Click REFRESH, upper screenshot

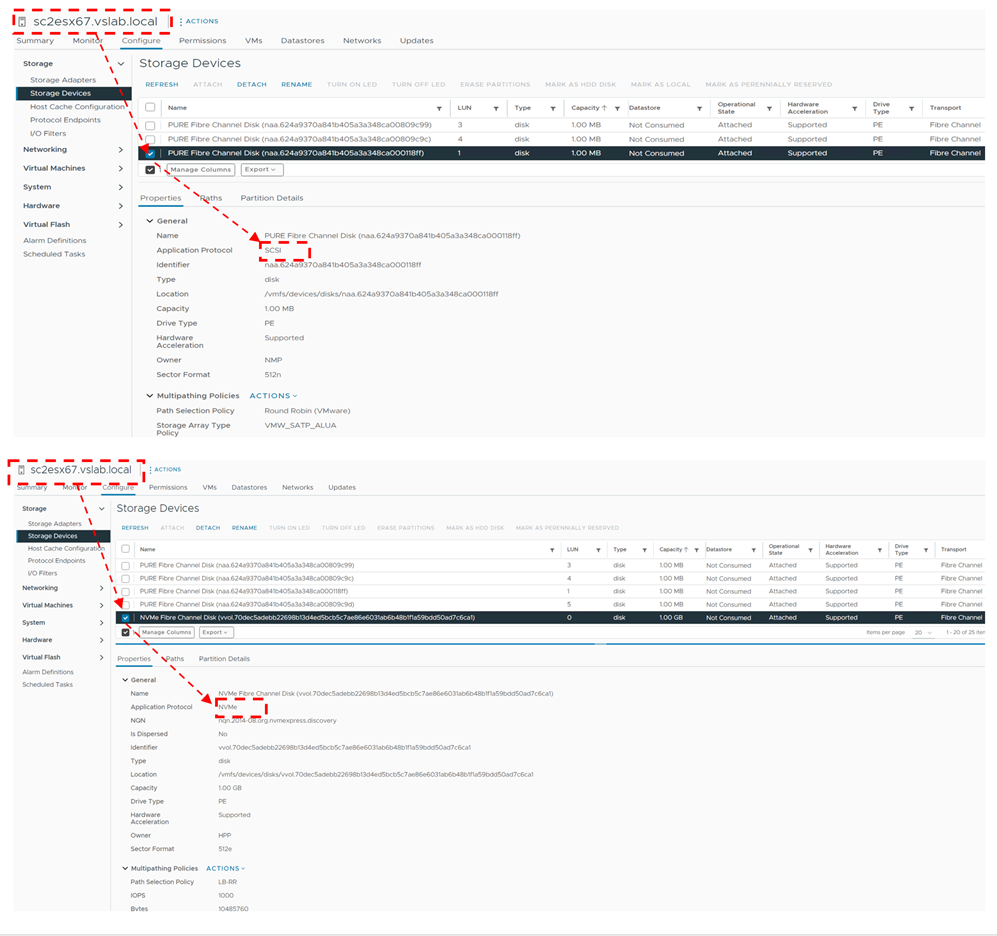tap(162, 85)
